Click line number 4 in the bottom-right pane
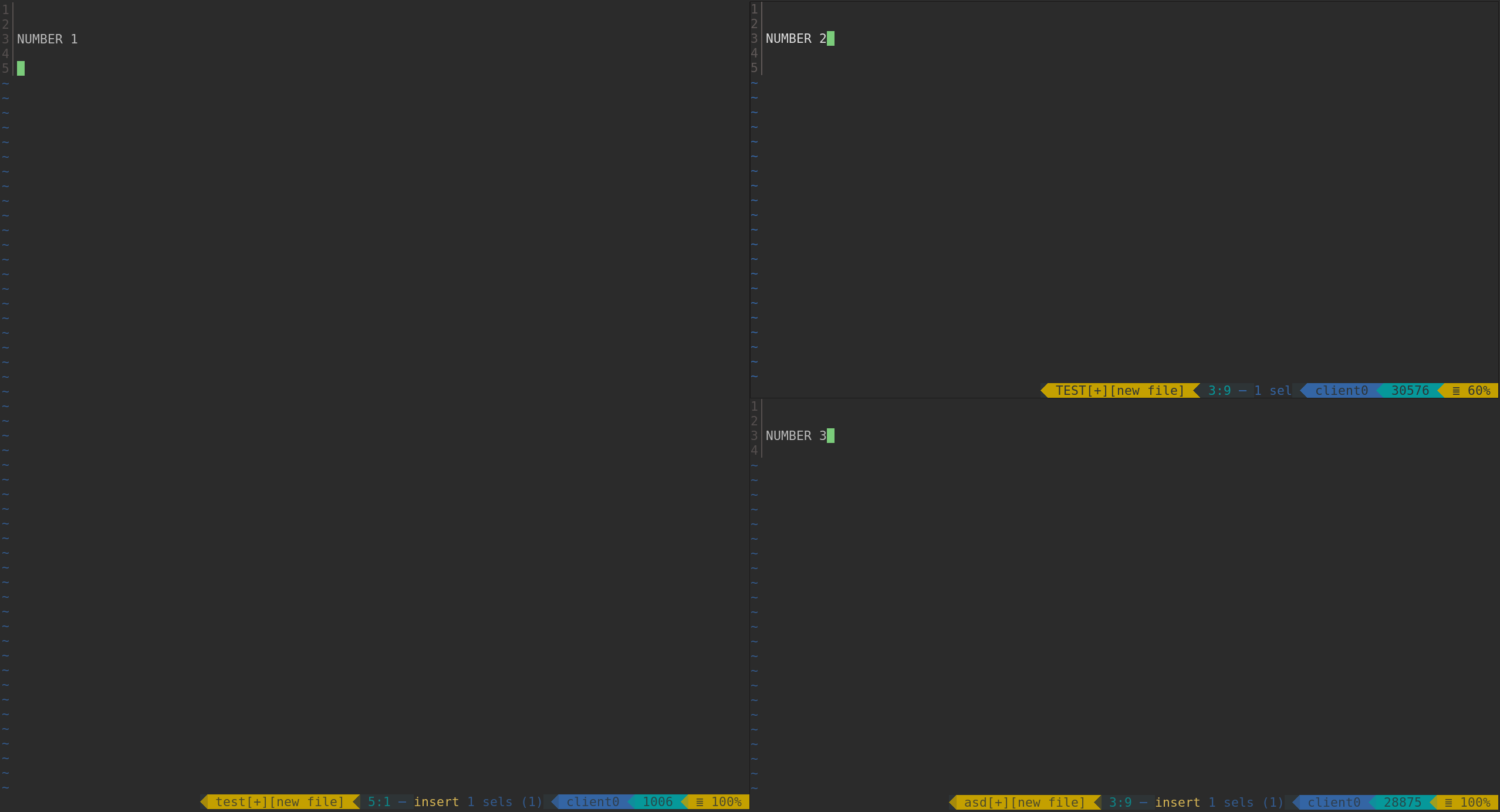The image size is (1500, 812). click(754, 451)
